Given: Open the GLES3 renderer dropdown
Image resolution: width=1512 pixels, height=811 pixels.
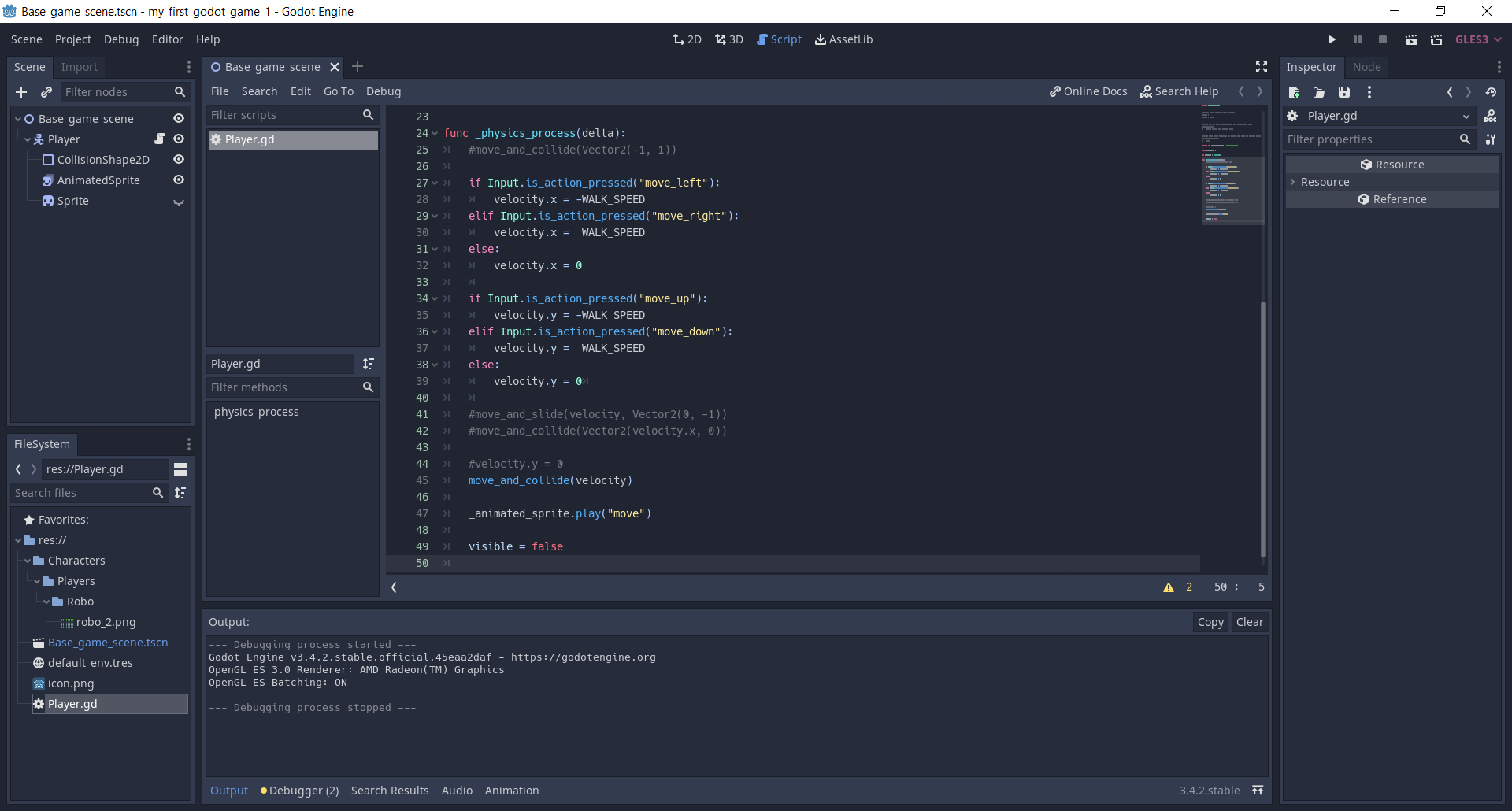Looking at the screenshot, I should pos(1478,39).
